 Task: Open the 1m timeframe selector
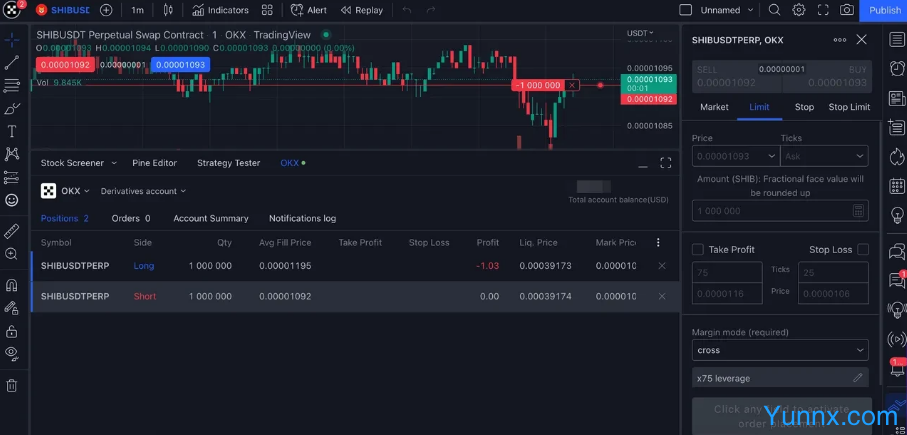click(x=137, y=10)
